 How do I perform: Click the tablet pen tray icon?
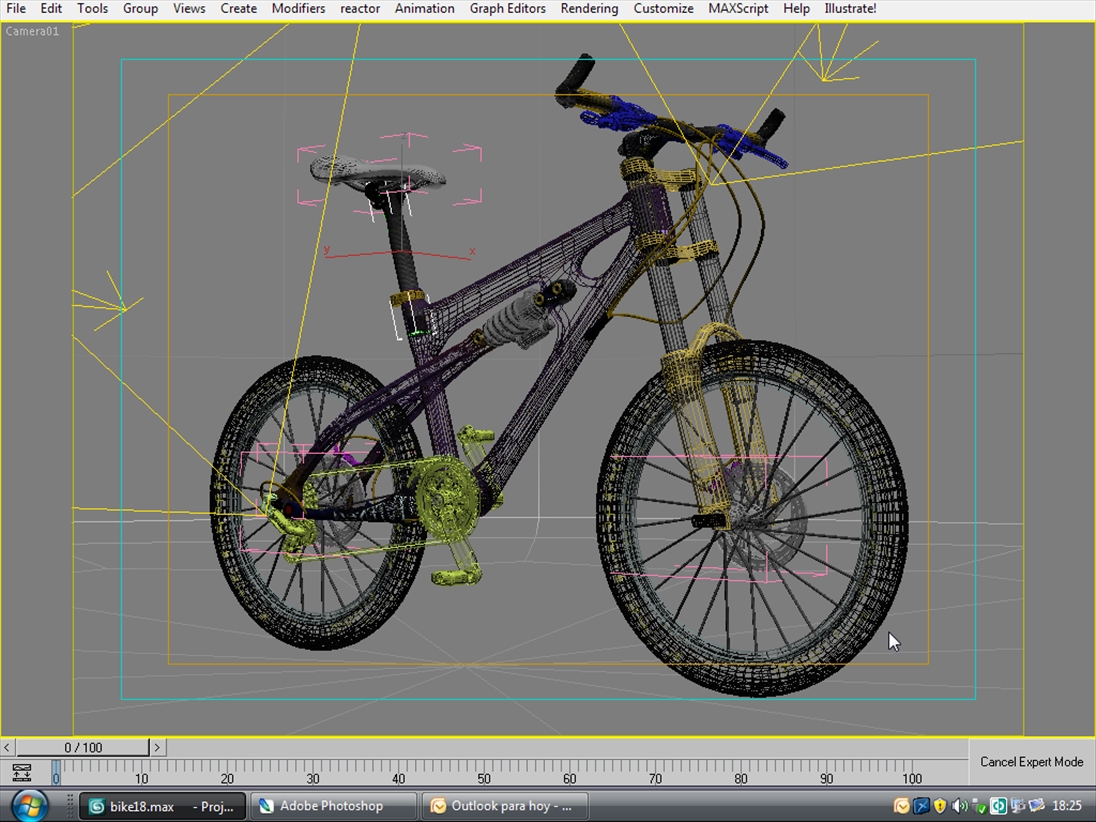[1036, 806]
